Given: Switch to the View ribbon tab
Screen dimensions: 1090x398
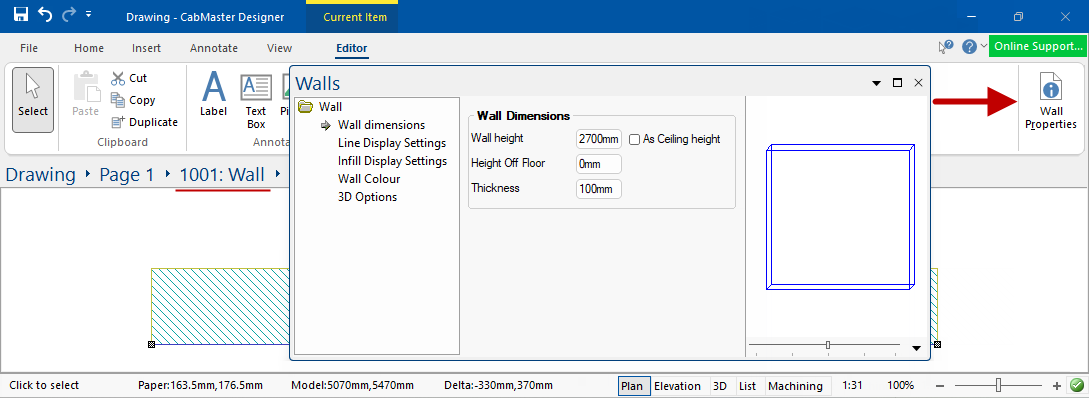Looking at the screenshot, I should 279,48.
